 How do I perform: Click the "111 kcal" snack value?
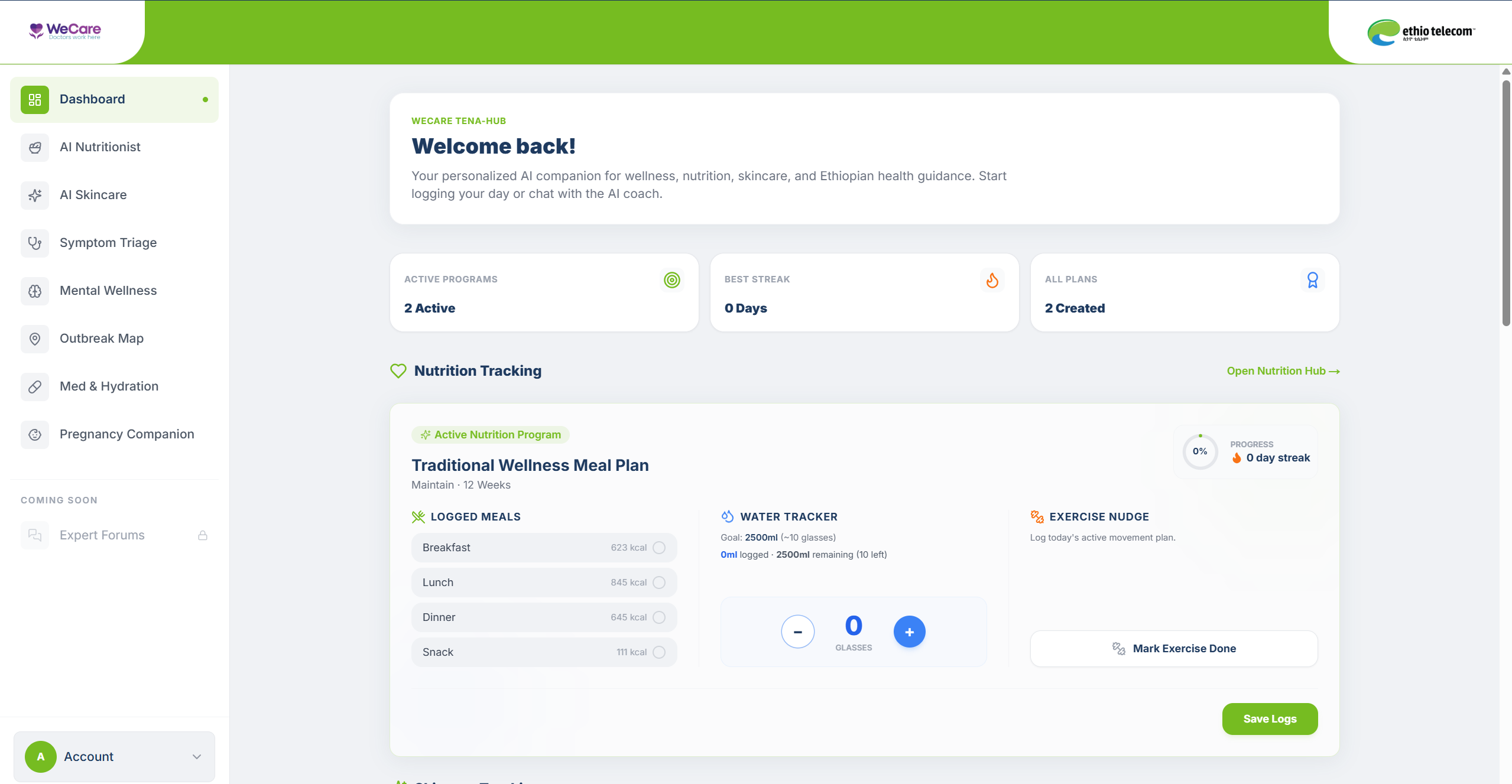point(632,652)
